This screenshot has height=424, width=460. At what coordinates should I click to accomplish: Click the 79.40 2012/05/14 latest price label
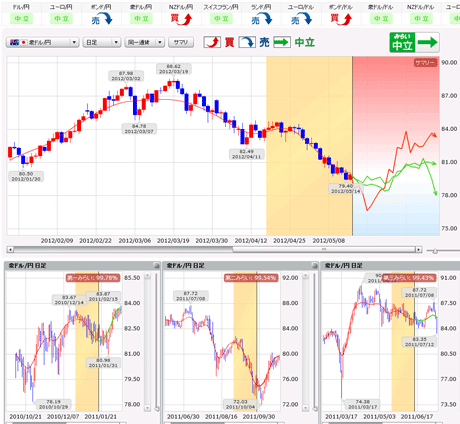(346, 189)
